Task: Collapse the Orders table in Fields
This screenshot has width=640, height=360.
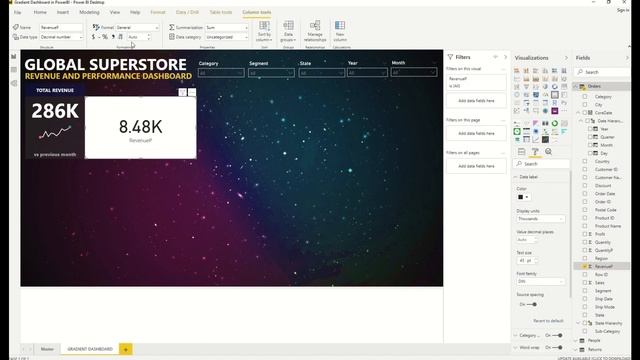Action: (x=576, y=86)
